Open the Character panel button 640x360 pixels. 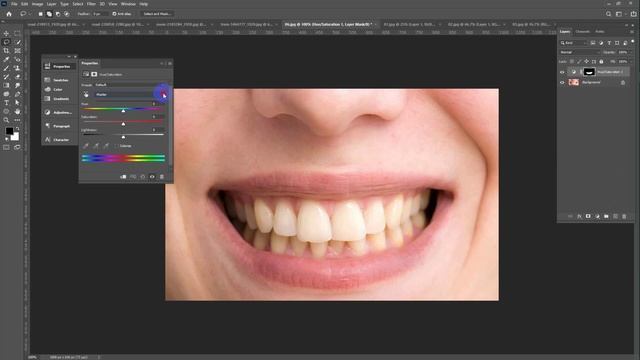point(59,140)
